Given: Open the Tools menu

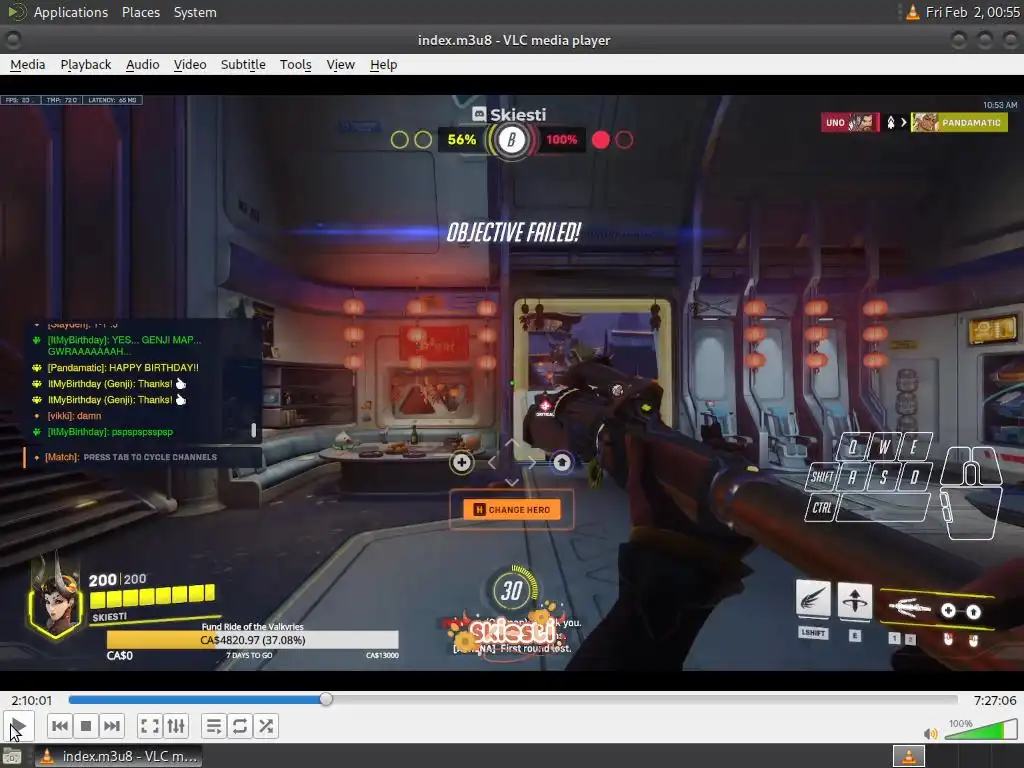Looking at the screenshot, I should click(295, 65).
